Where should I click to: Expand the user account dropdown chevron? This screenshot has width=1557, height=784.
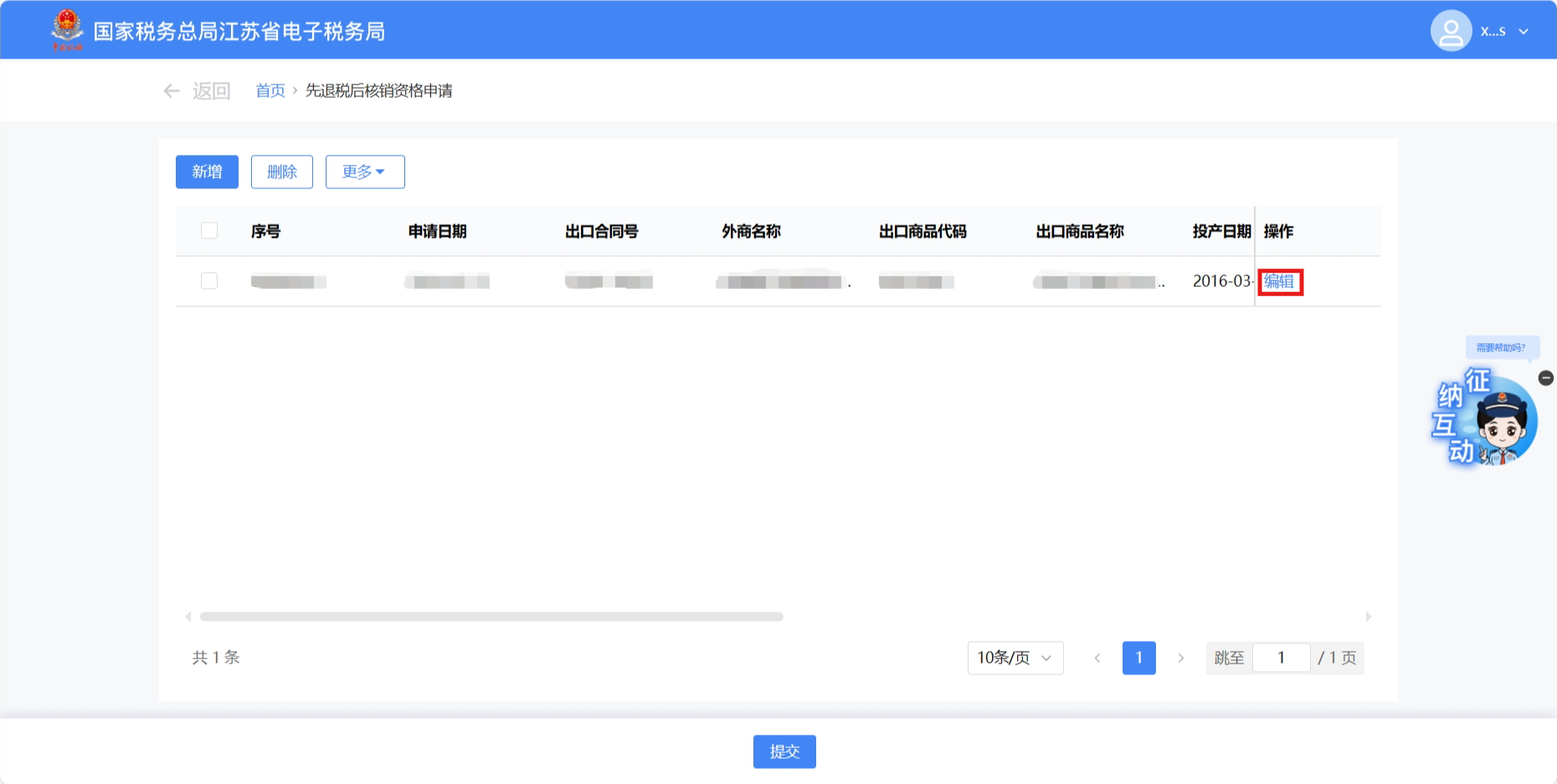[1524, 32]
